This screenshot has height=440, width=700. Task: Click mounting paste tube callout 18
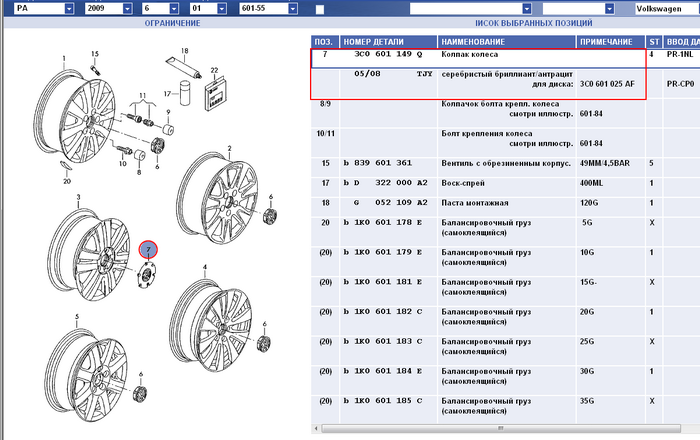(185, 51)
